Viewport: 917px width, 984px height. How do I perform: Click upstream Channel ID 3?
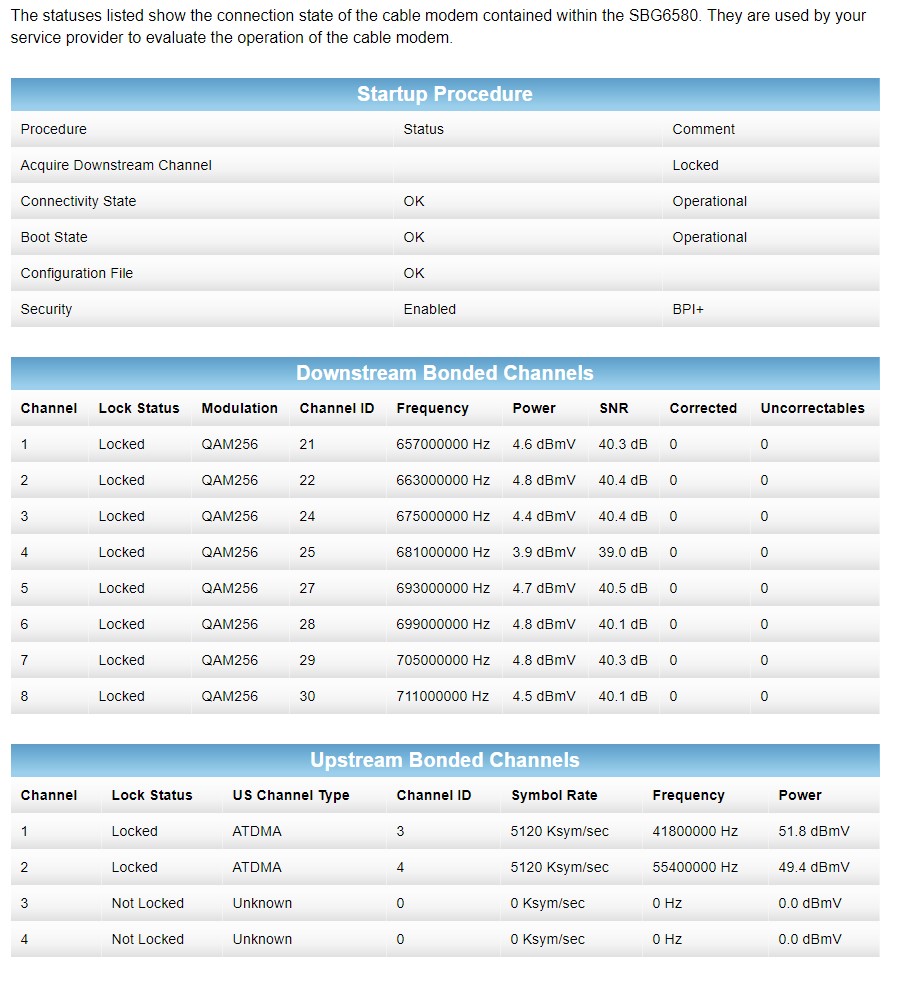400,832
